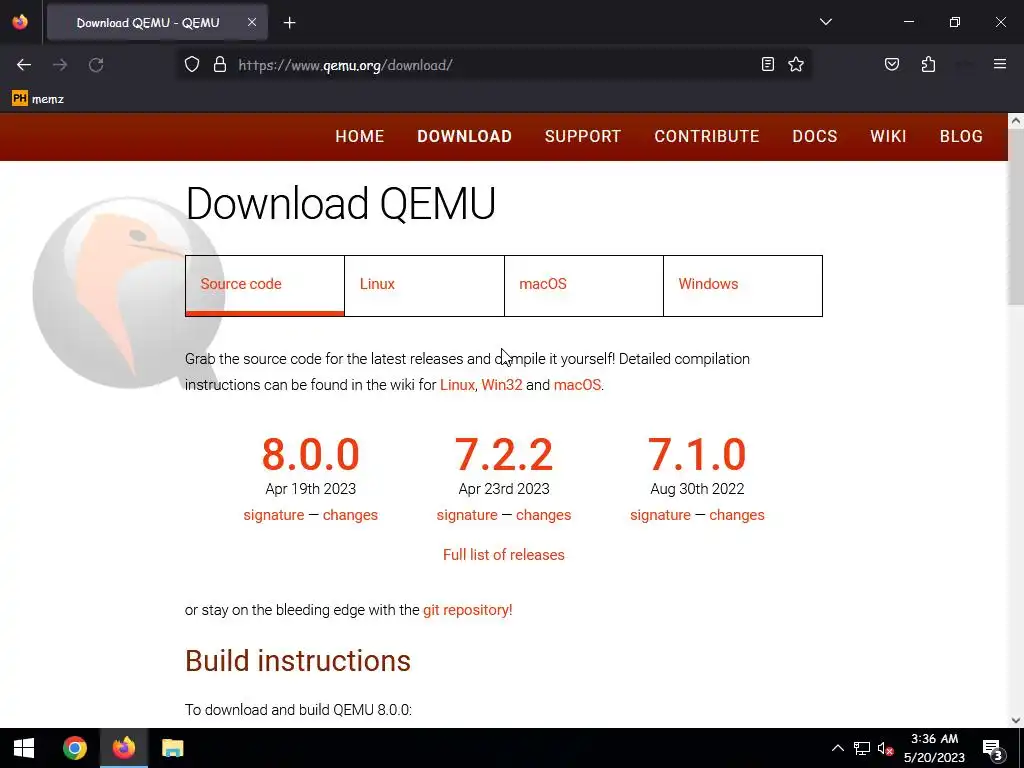Reload the current page
1024x768 pixels.
[x=96, y=65]
